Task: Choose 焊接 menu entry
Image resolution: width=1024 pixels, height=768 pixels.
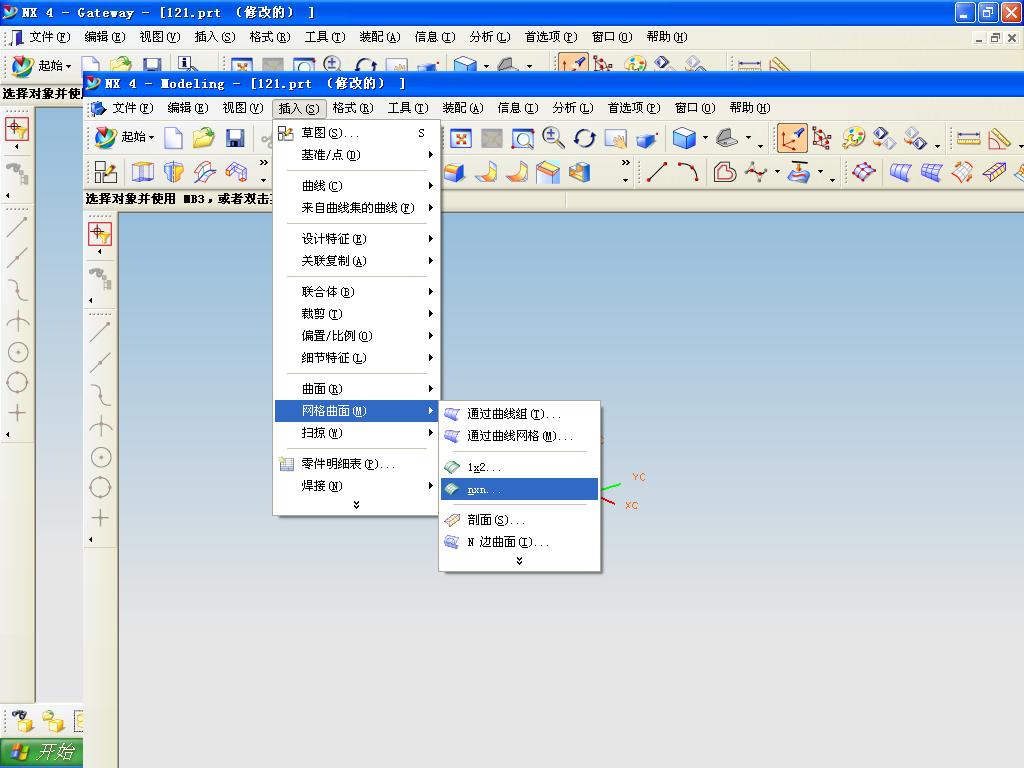Action: [x=357, y=486]
